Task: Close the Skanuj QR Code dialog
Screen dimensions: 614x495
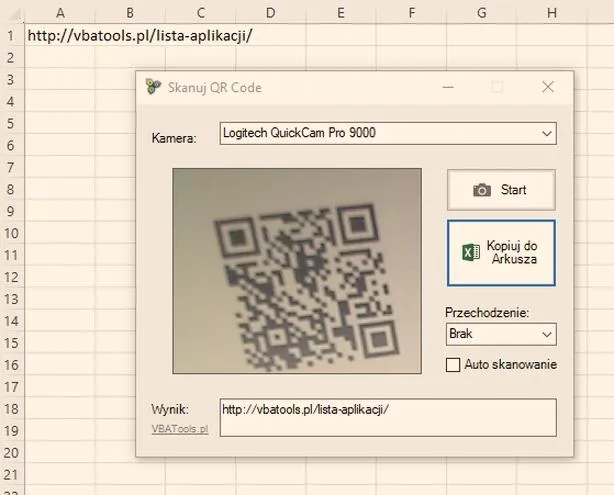Action: [x=548, y=87]
